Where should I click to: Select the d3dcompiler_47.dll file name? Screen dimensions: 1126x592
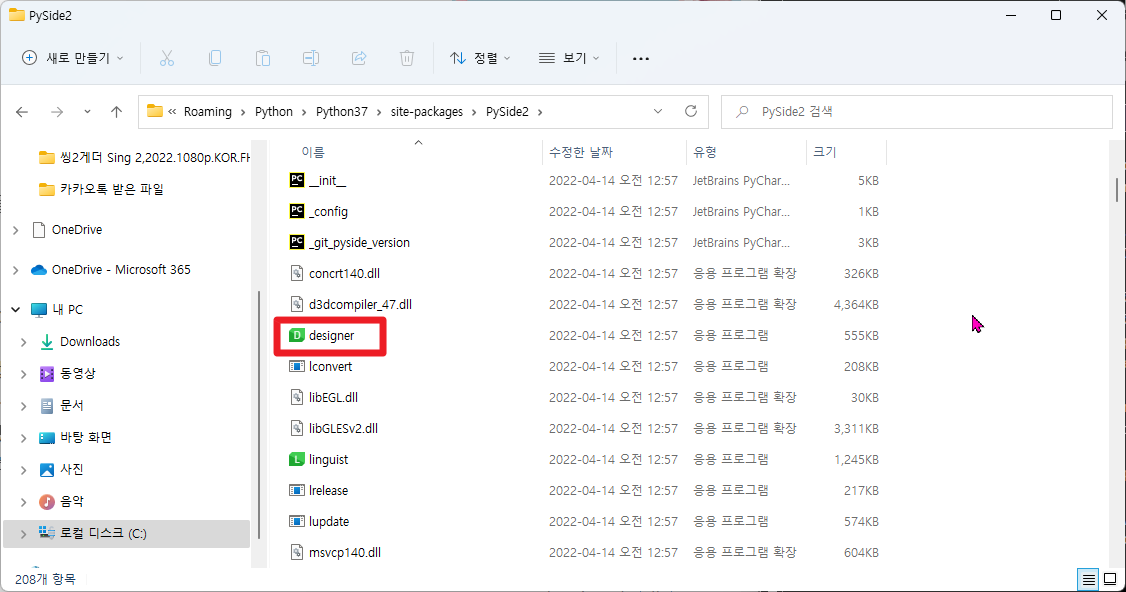tap(360, 305)
